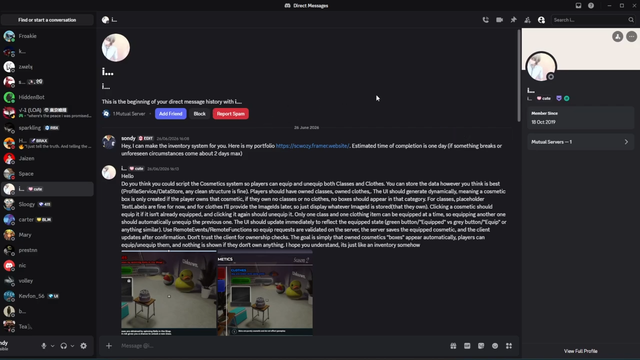Open the GIF picker
This screenshot has width=640, height=360.
click(x=467, y=346)
